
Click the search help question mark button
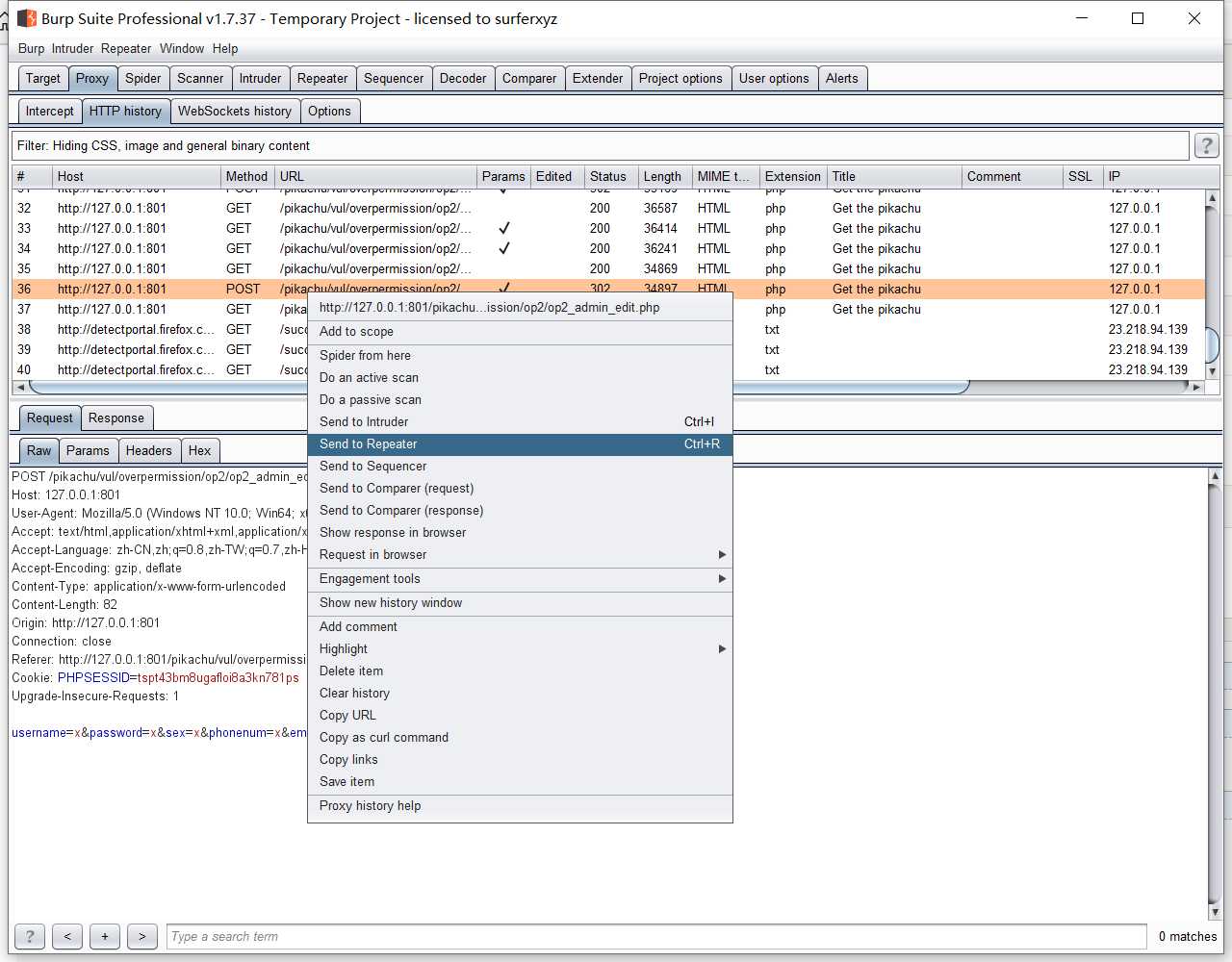(30, 936)
